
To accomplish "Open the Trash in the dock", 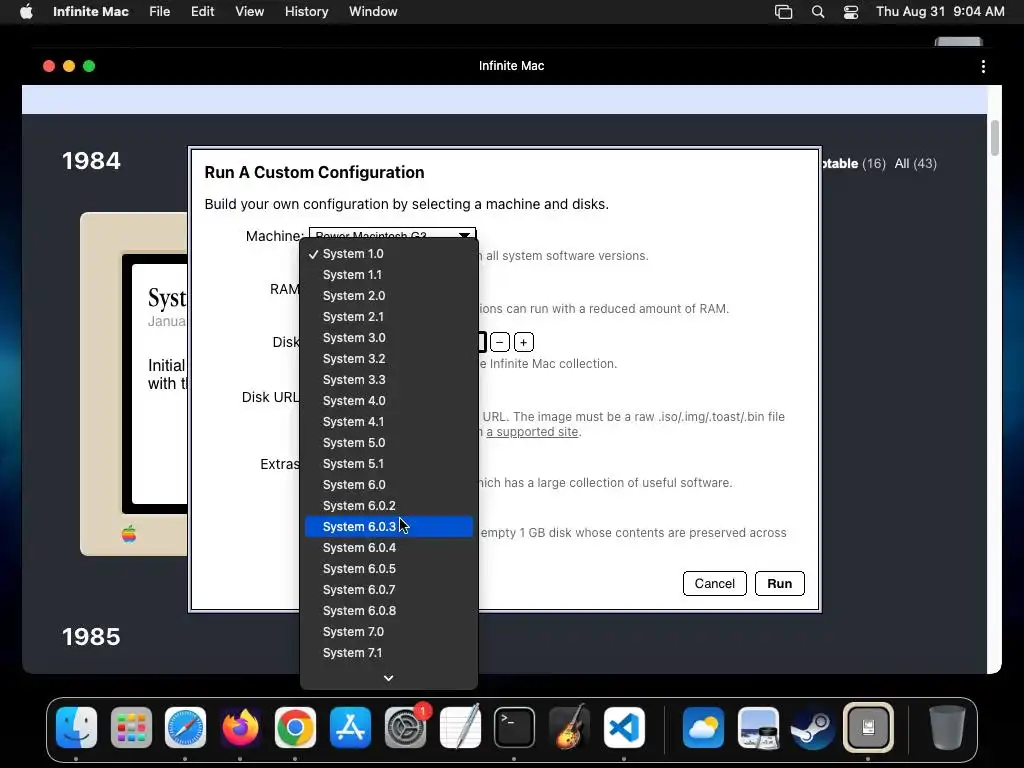I will click(947, 727).
